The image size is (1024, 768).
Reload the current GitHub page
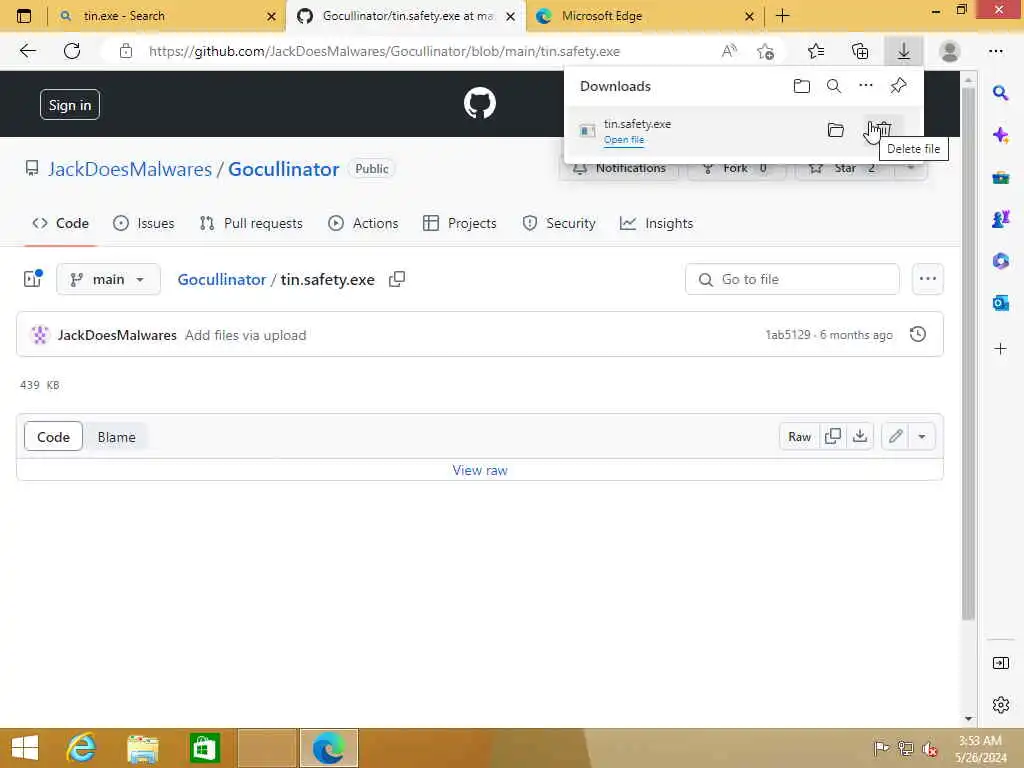click(72, 51)
